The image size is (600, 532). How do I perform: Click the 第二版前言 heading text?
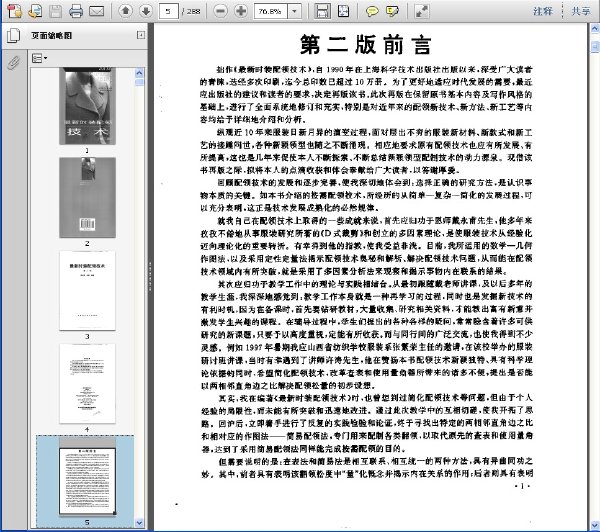(366, 45)
